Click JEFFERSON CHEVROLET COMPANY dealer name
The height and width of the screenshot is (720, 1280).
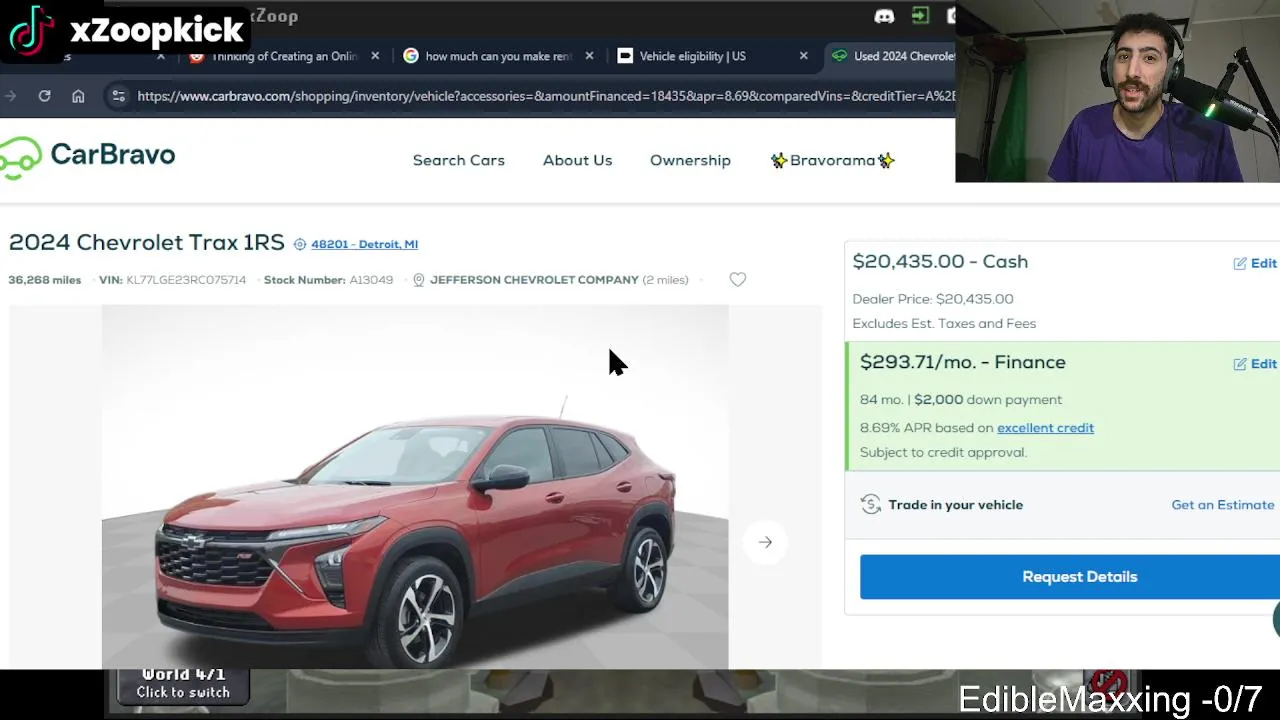534,280
